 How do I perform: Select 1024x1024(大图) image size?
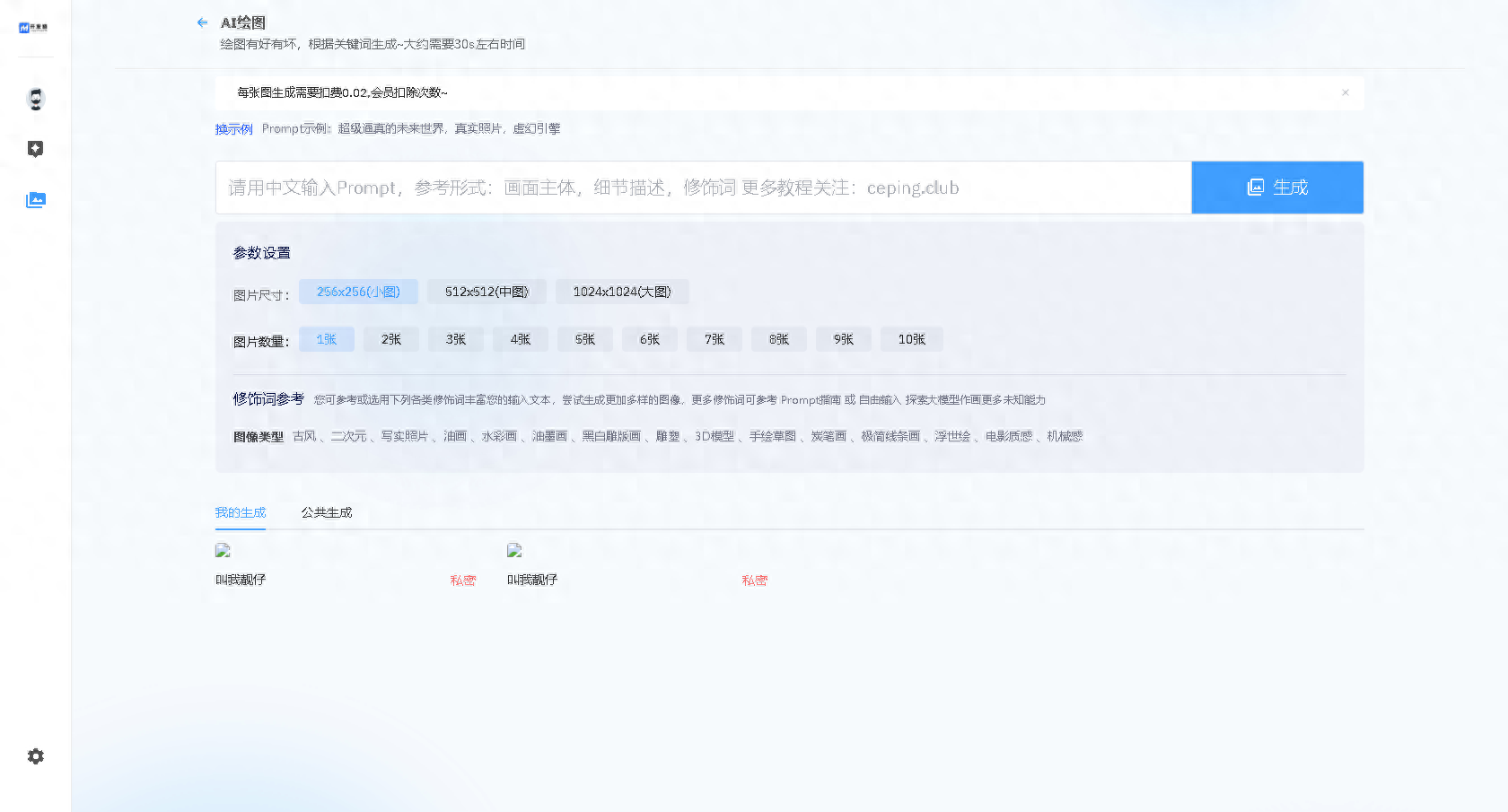tap(622, 292)
